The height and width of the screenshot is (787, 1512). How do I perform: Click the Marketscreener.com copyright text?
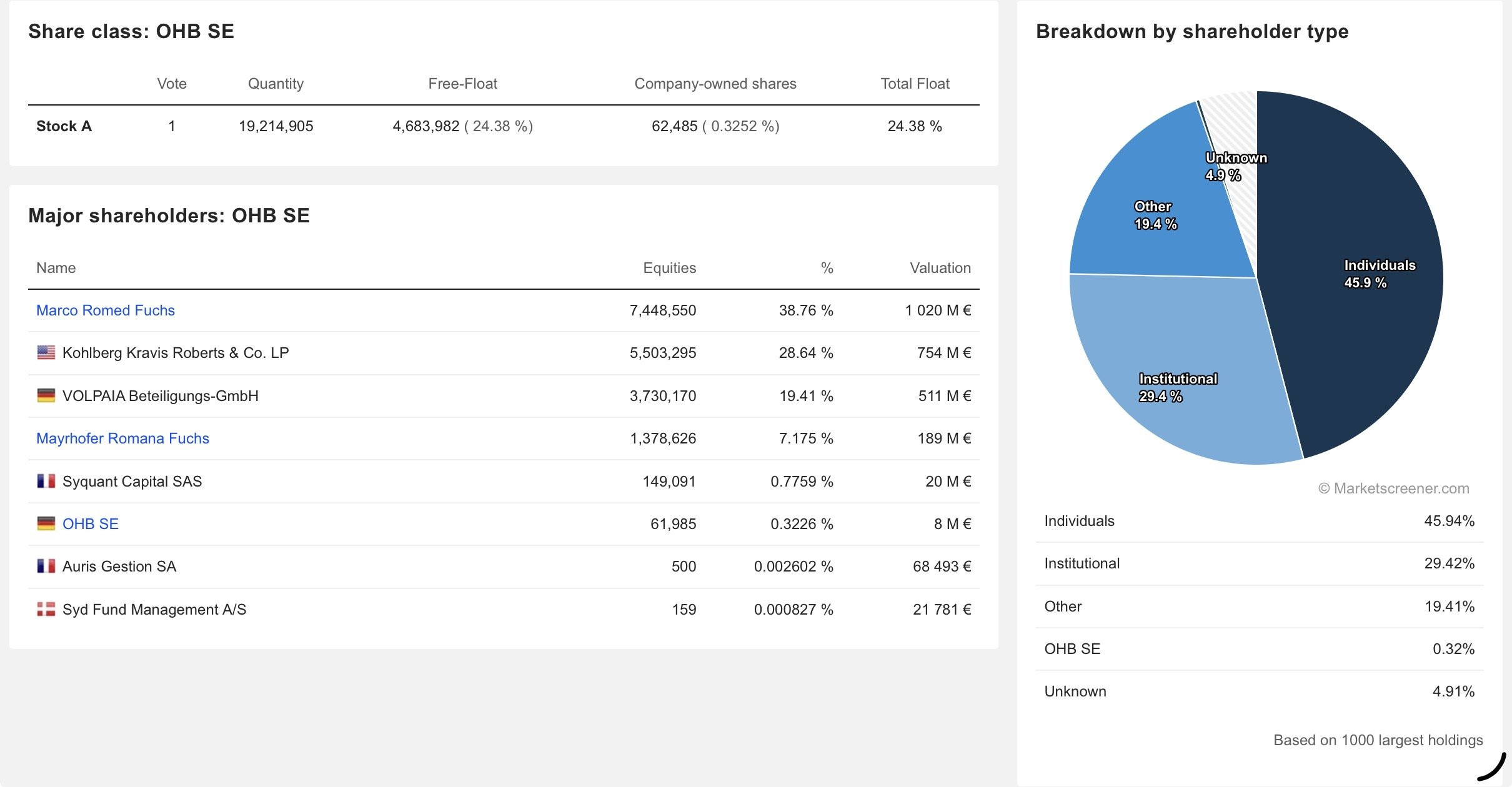tap(1393, 488)
